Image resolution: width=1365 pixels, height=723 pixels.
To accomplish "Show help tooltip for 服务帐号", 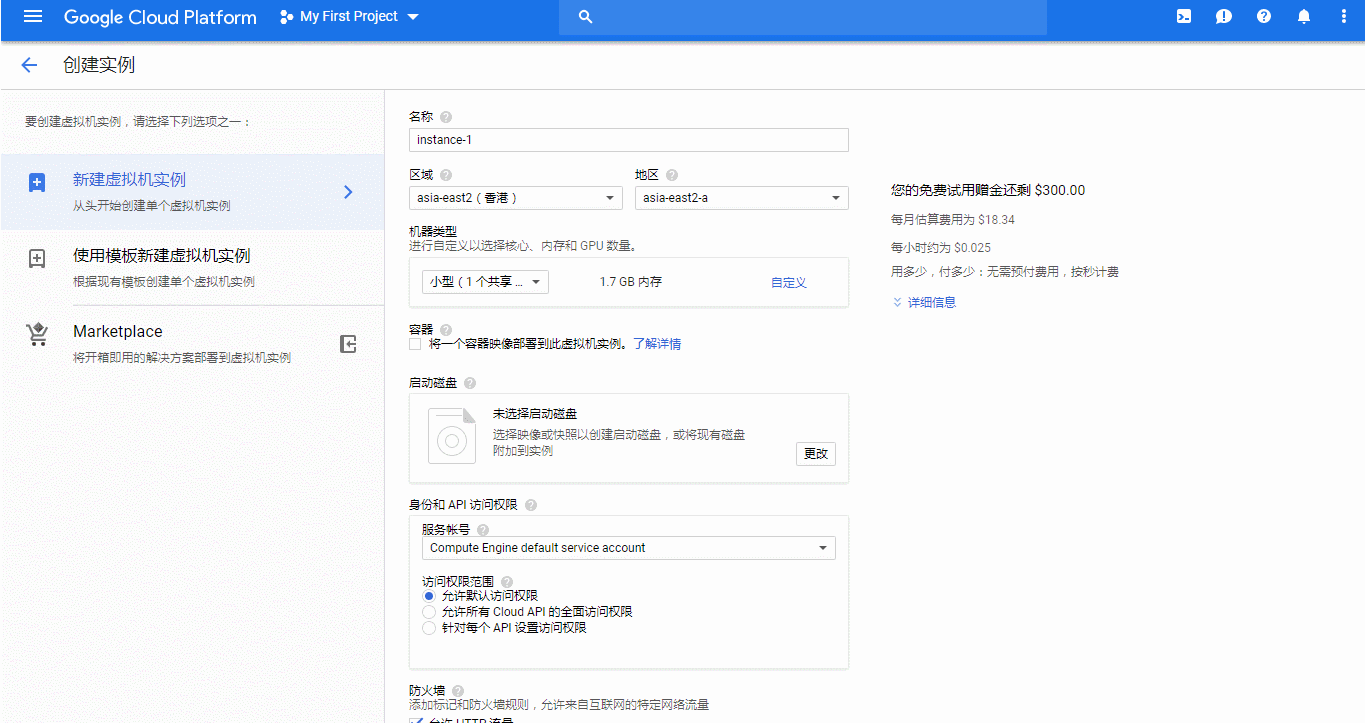I will [483, 530].
